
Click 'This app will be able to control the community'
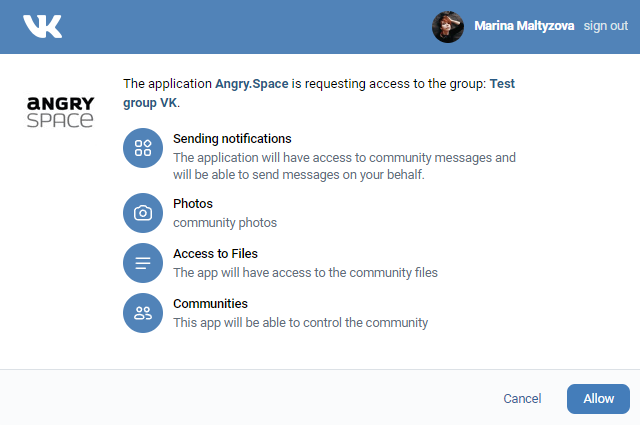pos(300,323)
